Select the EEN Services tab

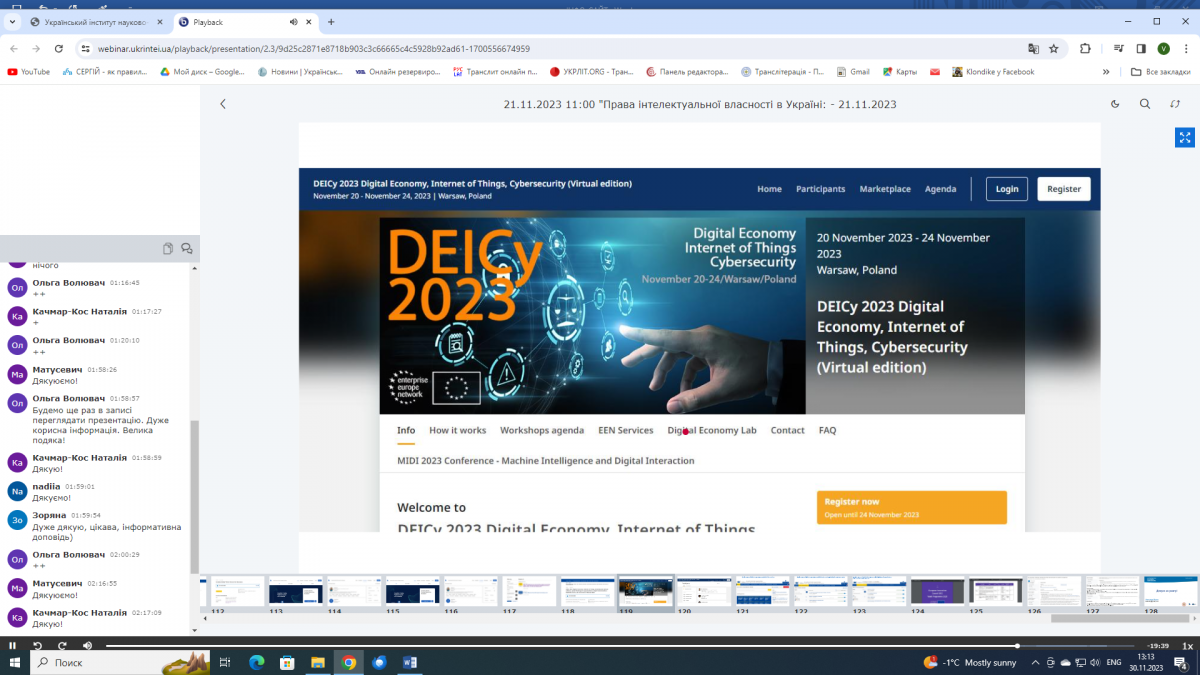tap(625, 431)
